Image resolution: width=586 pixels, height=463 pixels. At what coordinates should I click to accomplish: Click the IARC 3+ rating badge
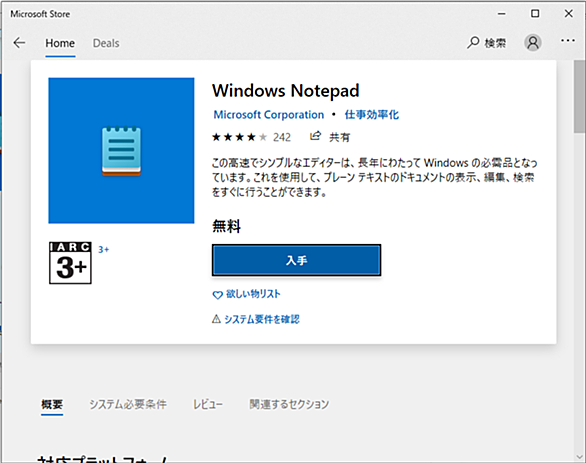tap(70, 263)
